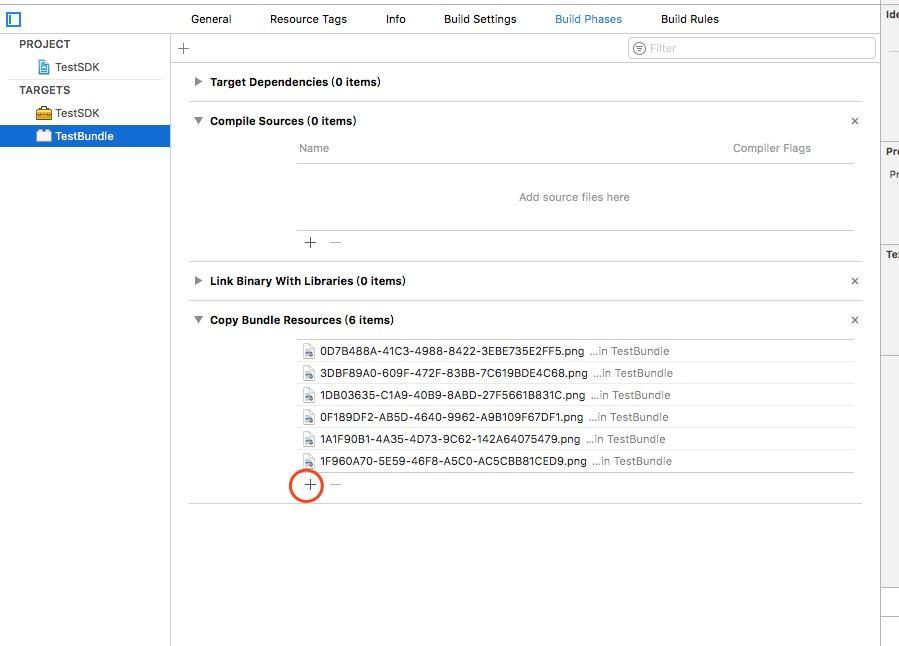Remove selected file from Compile Sources
Viewport: 899px width, 646px height.
335,242
